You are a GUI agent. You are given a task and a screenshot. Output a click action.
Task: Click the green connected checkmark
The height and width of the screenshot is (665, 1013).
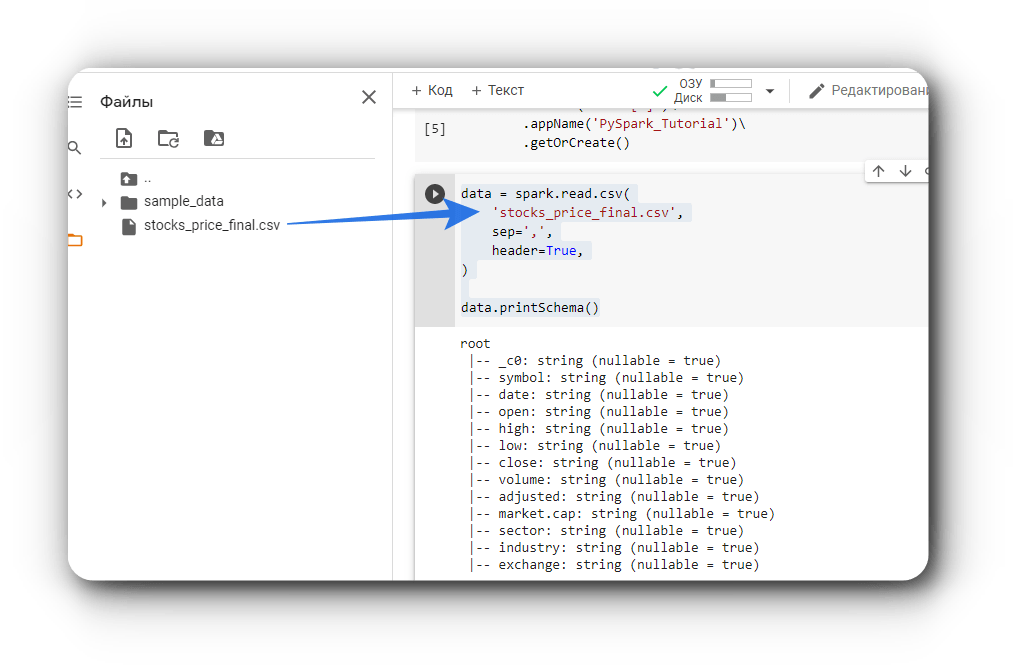pyautogui.click(x=660, y=91)
